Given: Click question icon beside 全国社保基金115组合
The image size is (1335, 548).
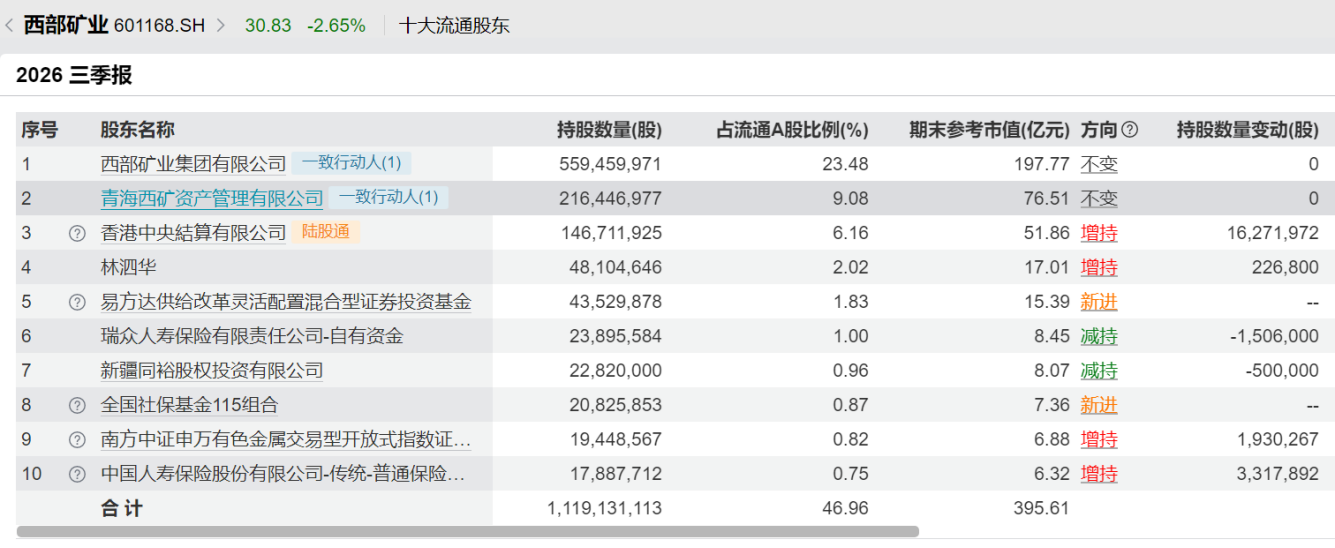Looking at the screenshot, I should (x=77, y=405).
